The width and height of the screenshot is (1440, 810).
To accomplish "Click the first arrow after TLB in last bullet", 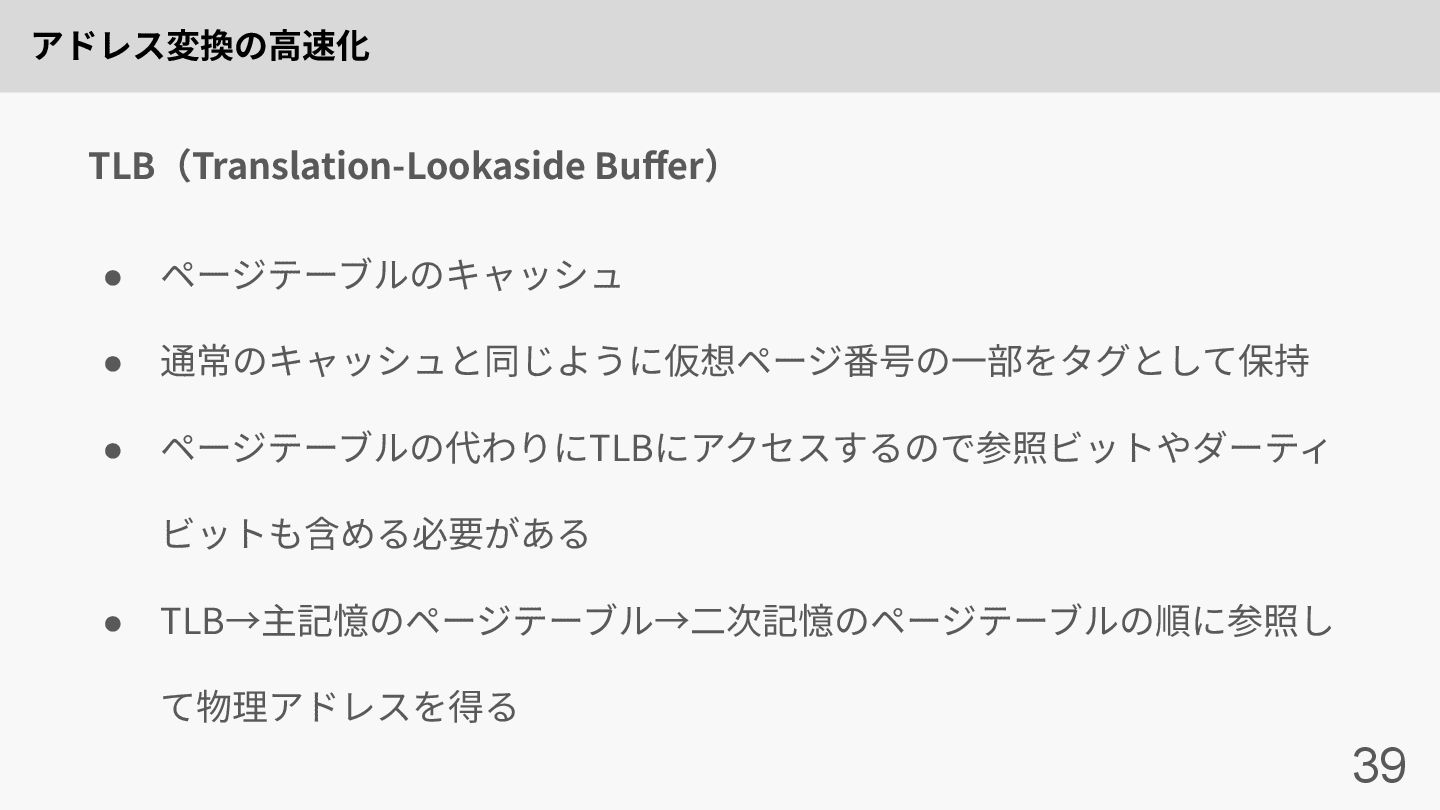I will coord(243,623).
